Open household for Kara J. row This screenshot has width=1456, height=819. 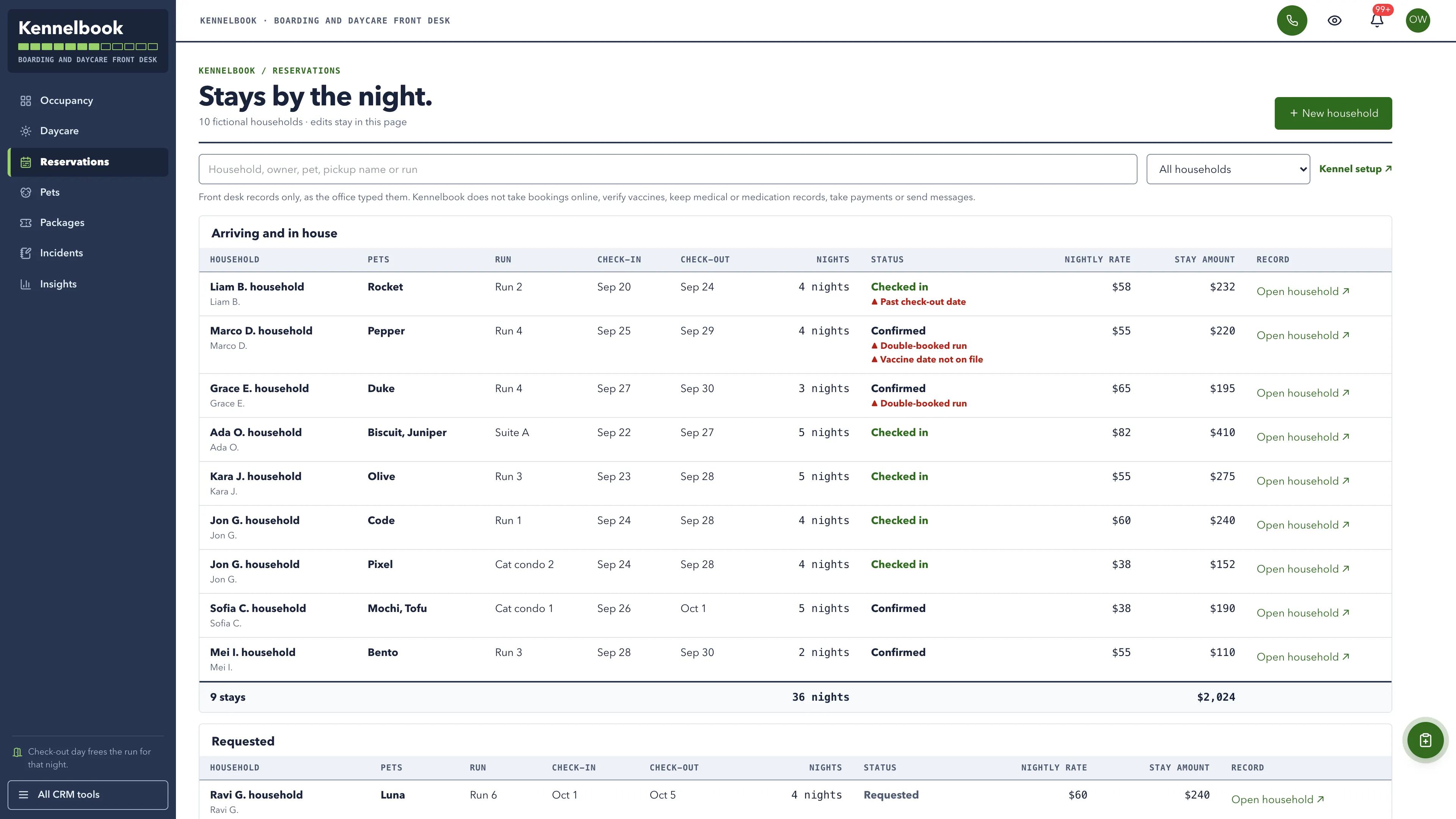[x=1302, y=482]
